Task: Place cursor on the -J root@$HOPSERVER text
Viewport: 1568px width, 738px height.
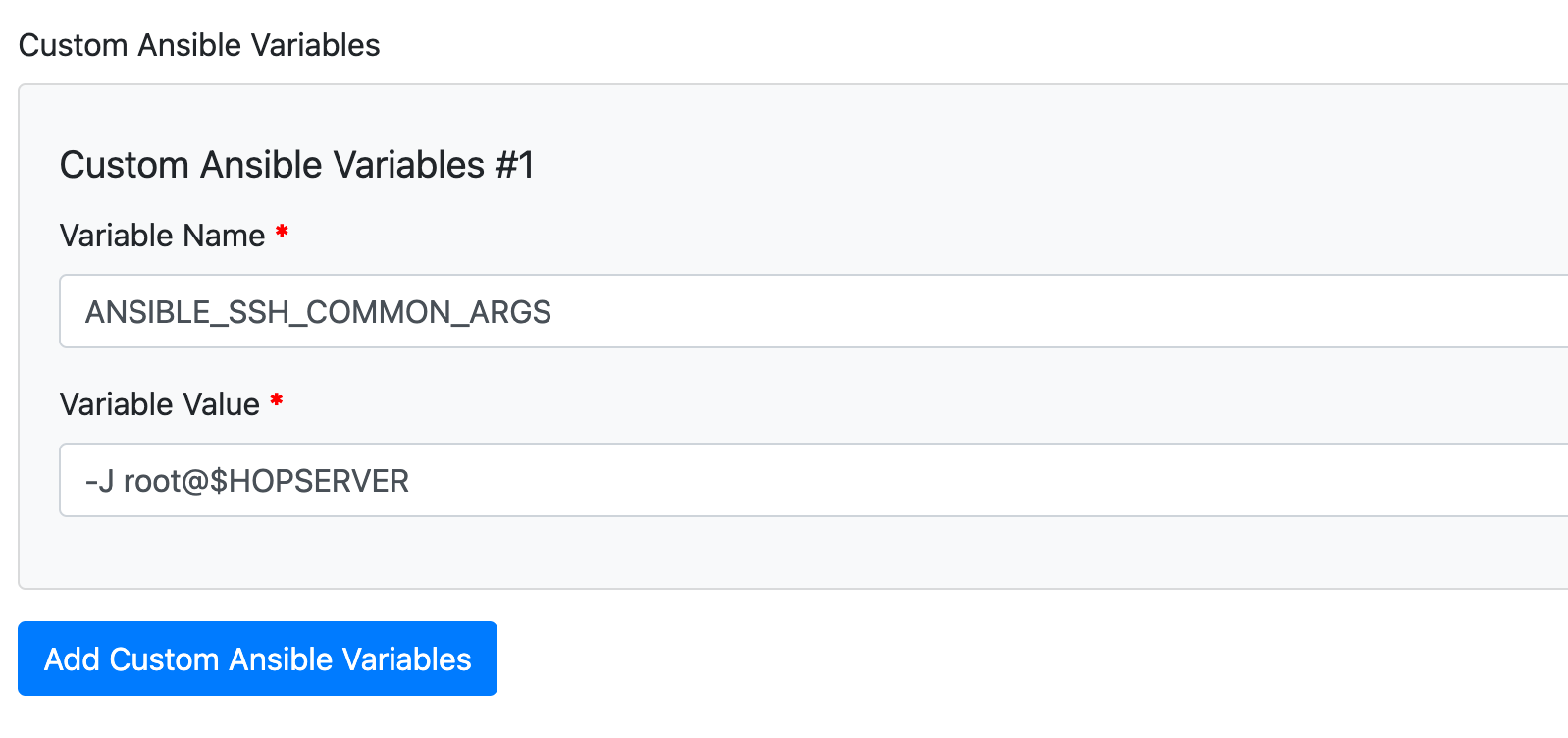Action: (247, 481)
